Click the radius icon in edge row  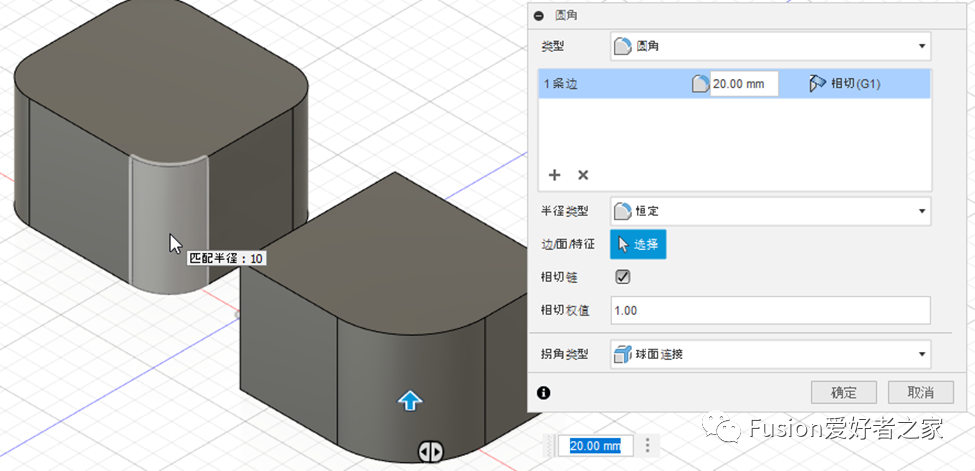tap(700, 84)
